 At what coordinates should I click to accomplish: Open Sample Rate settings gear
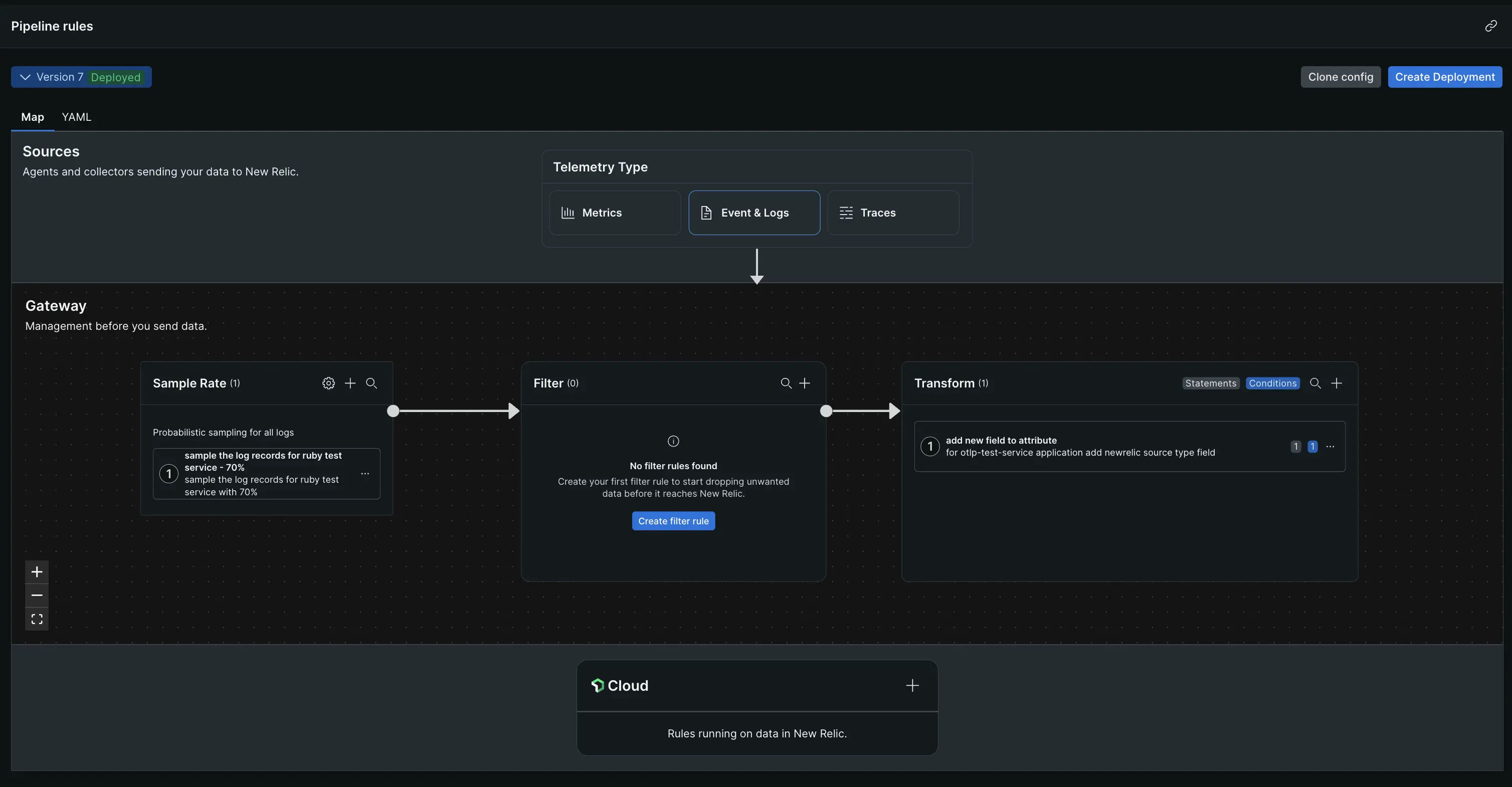(x=329, y=383)
